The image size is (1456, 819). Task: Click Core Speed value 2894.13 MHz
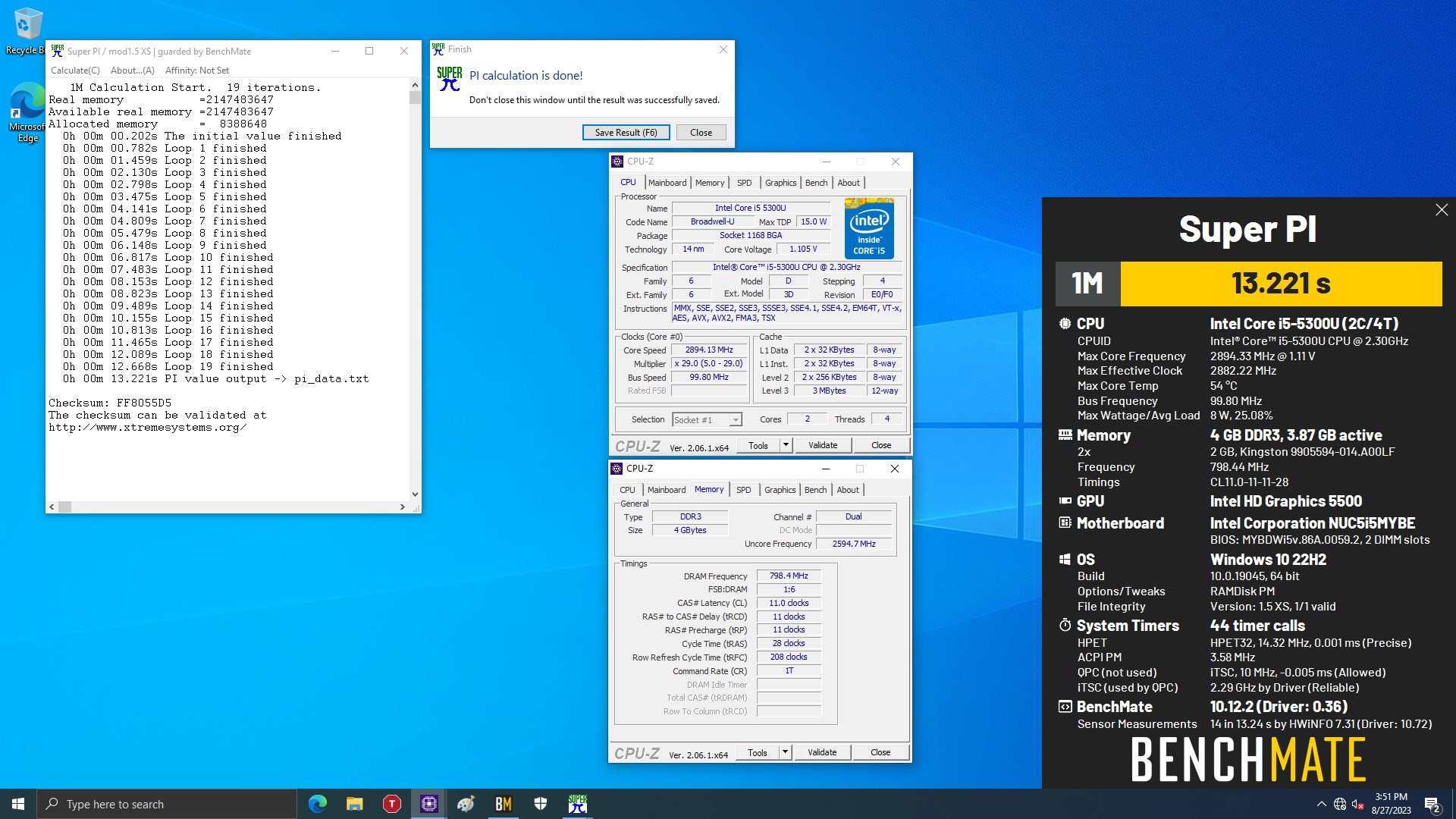(709, 350)
